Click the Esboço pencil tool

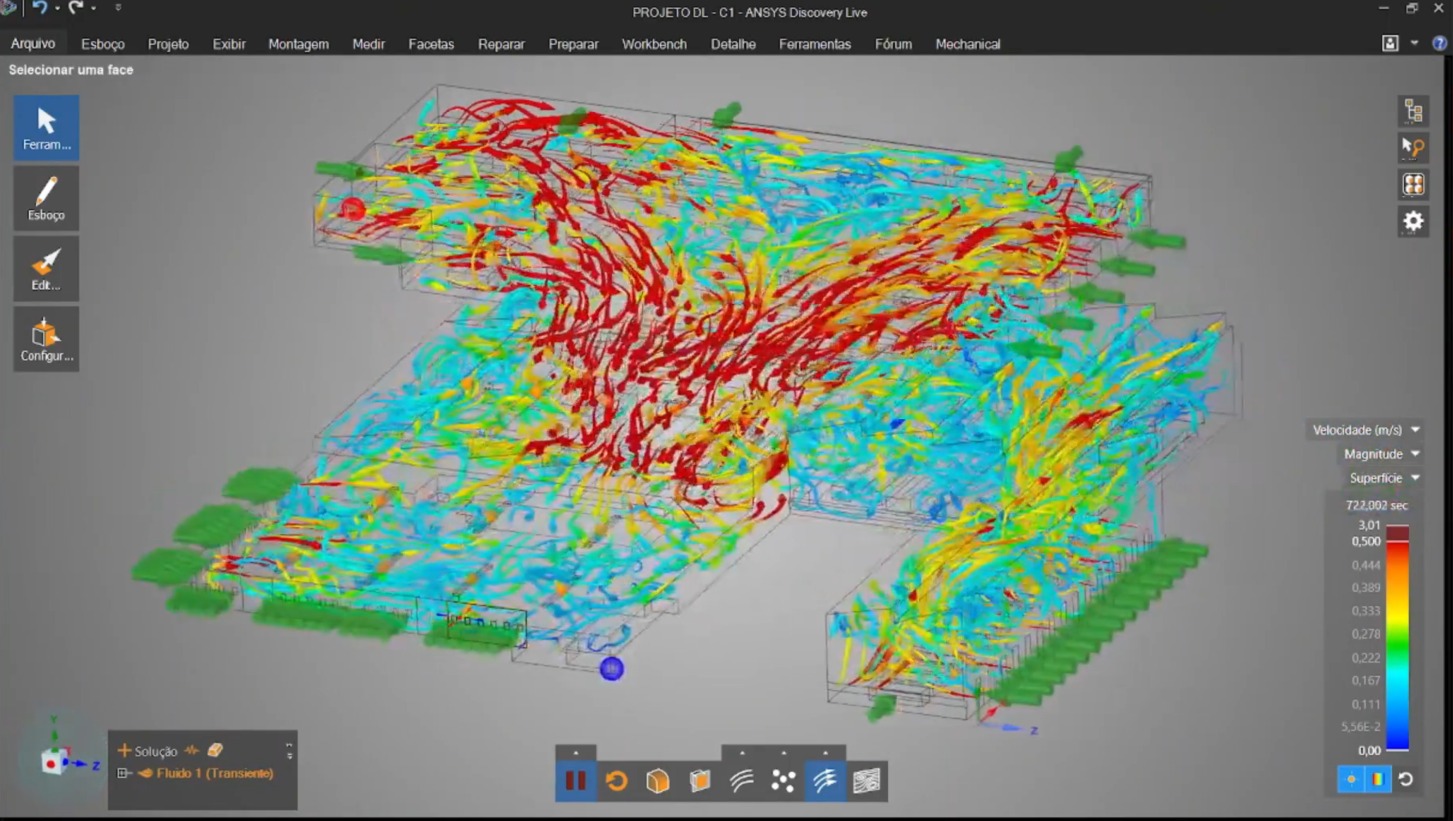coord(46,199)
